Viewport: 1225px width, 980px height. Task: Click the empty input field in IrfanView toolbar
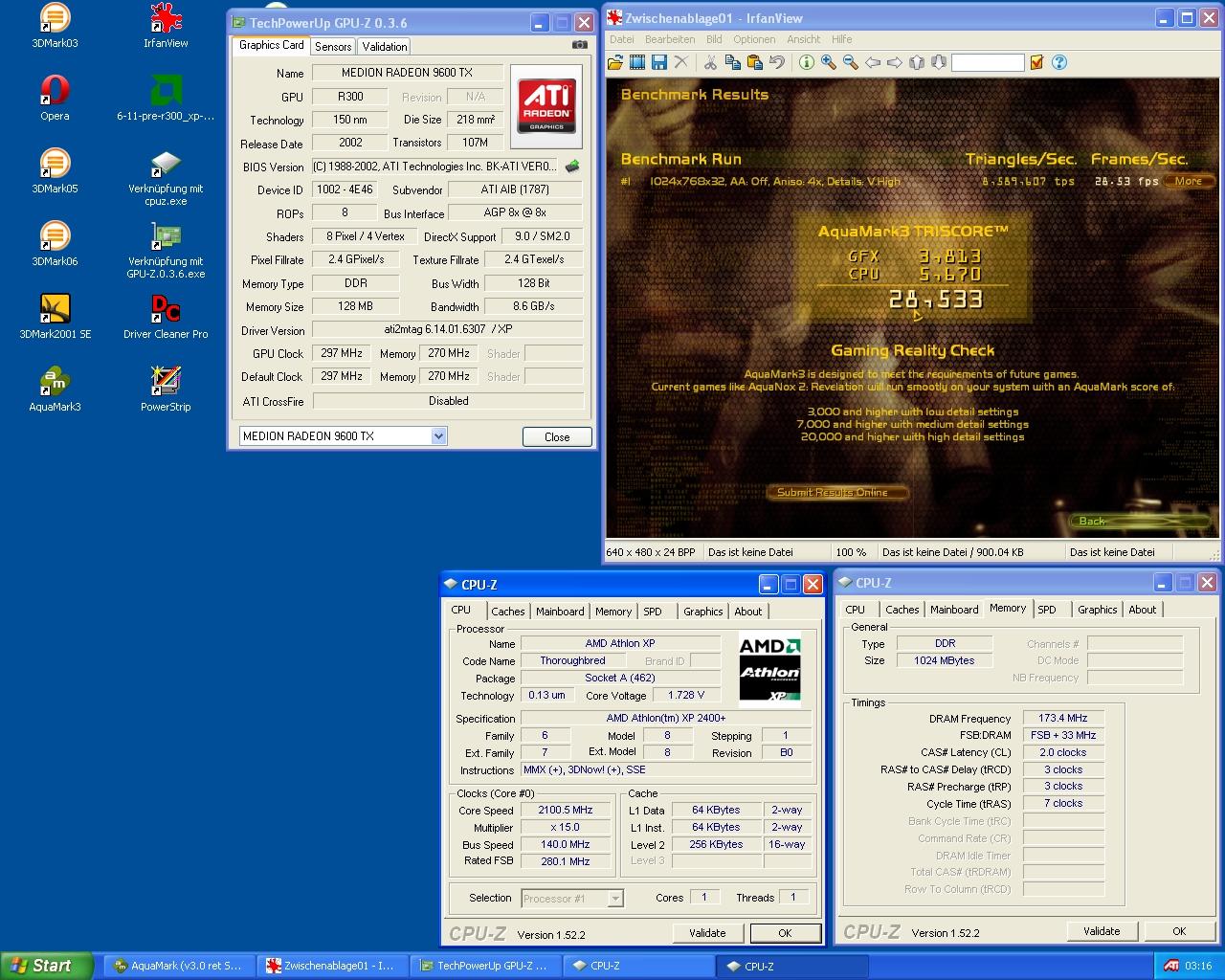coord(988,62)
